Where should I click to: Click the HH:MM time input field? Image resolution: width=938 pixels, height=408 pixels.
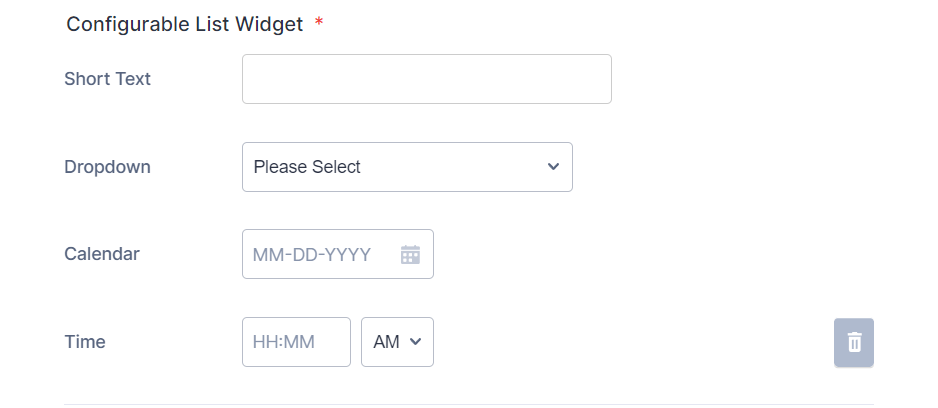[x=296, y=342]
